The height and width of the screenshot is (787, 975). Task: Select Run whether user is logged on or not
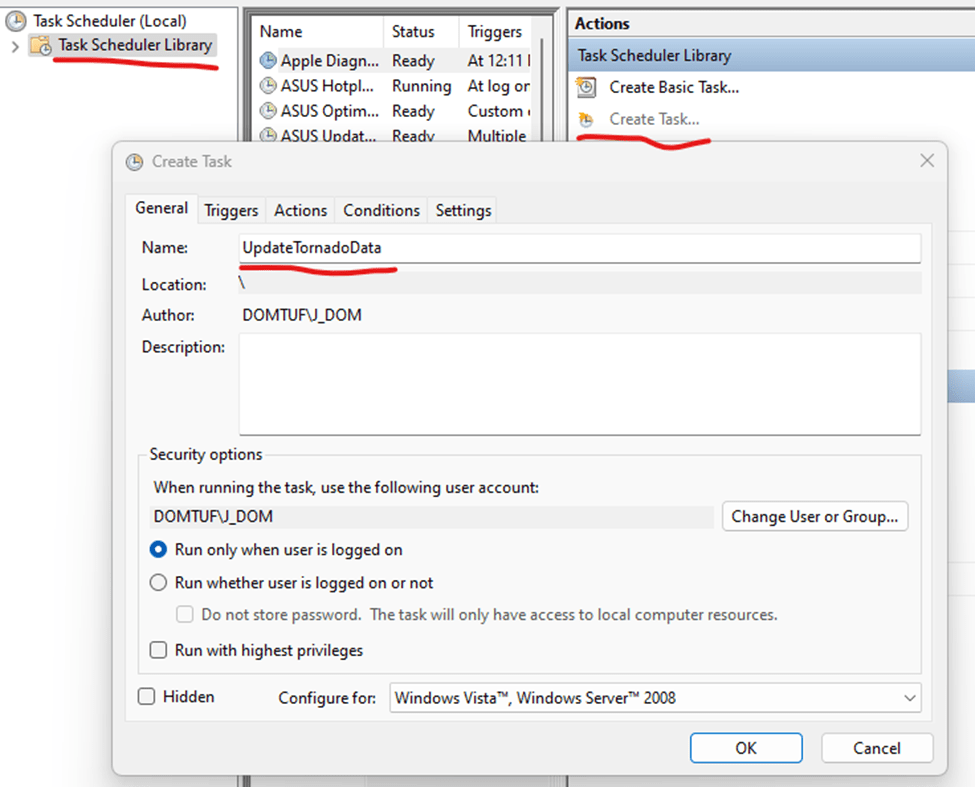coord(158,583)
